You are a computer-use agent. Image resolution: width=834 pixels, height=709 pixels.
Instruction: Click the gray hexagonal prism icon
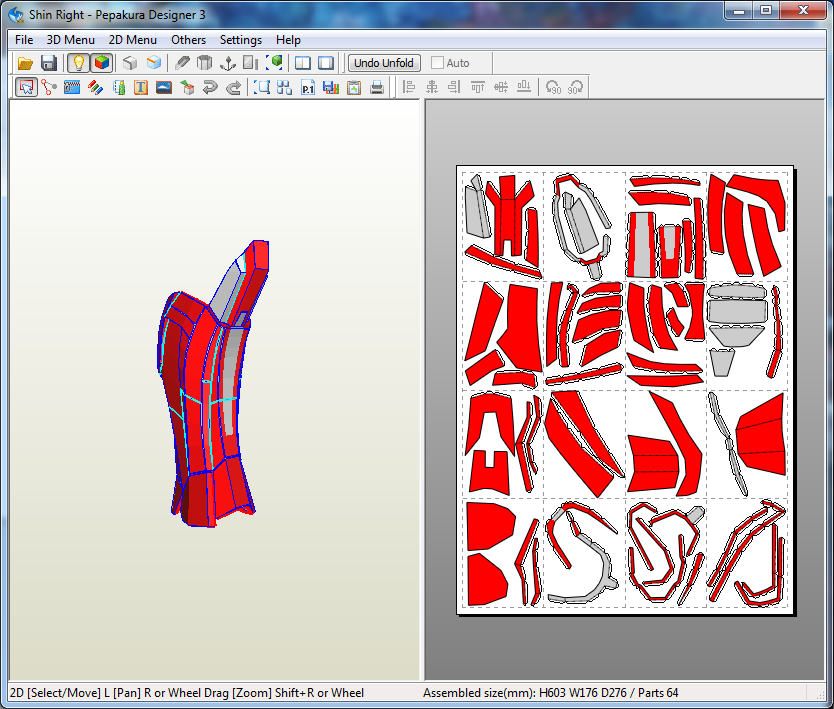(205, 63)
